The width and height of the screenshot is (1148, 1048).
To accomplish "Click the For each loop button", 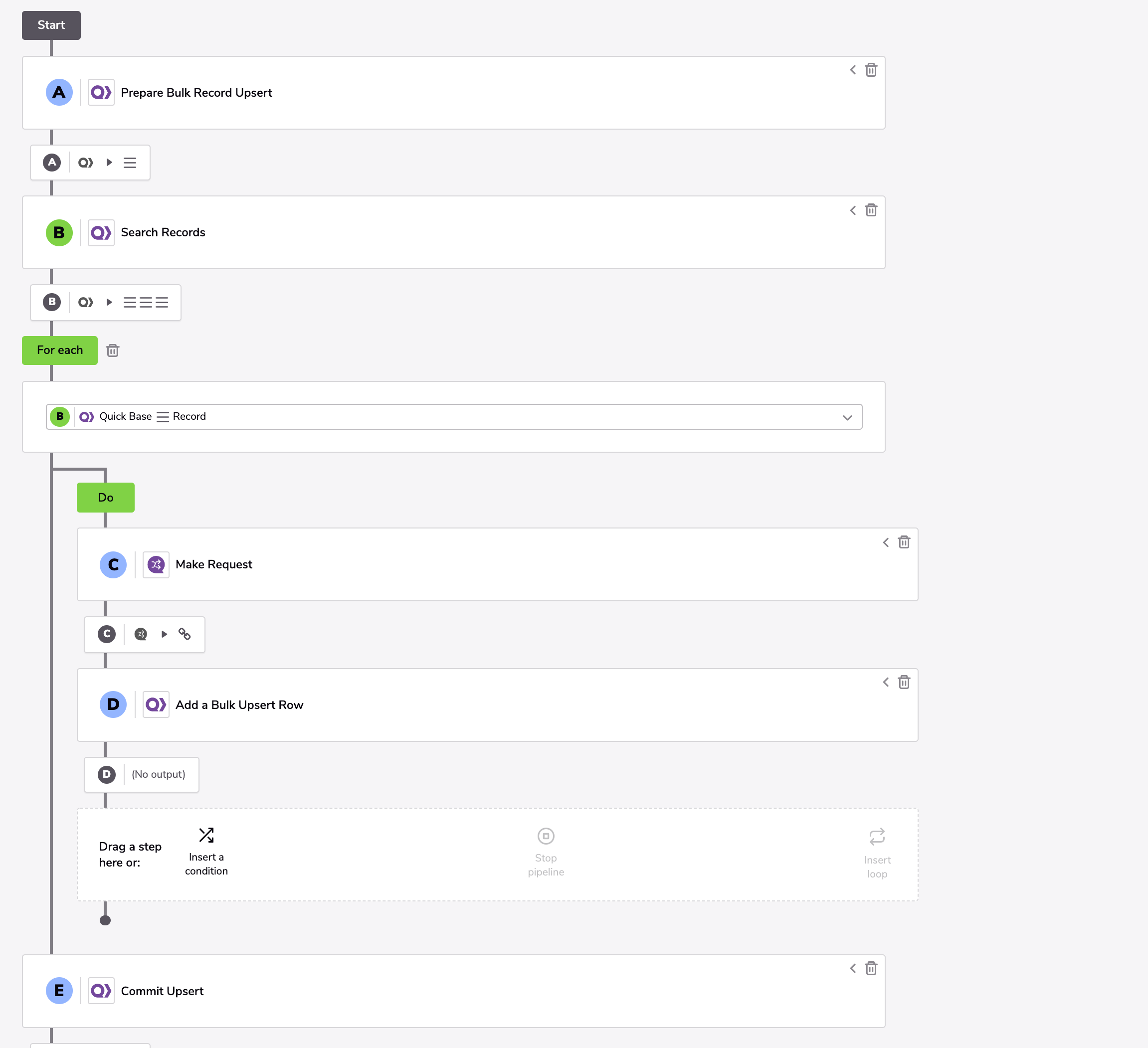I will click(60, 350).
